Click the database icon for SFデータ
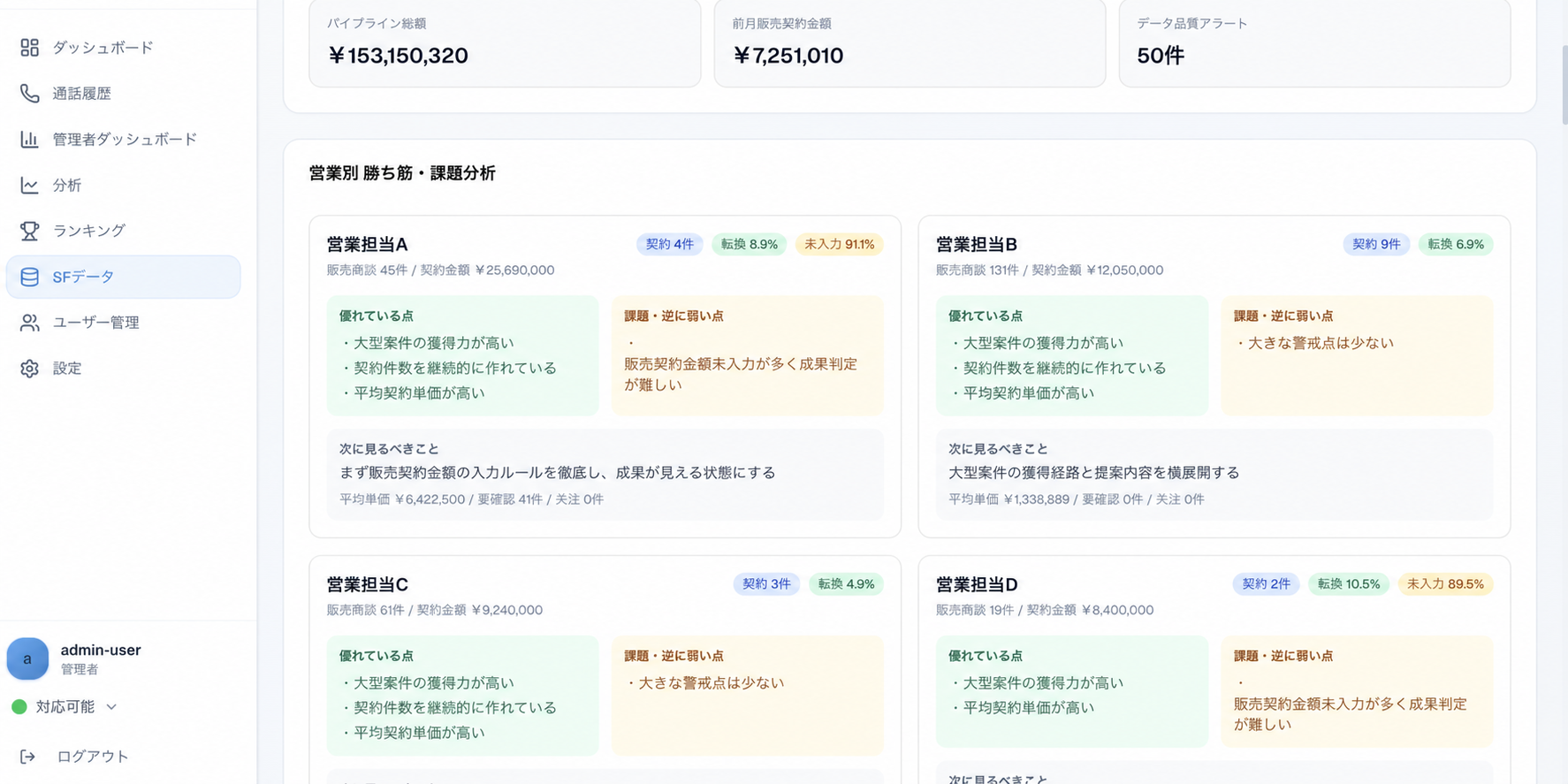 point(29,277)
